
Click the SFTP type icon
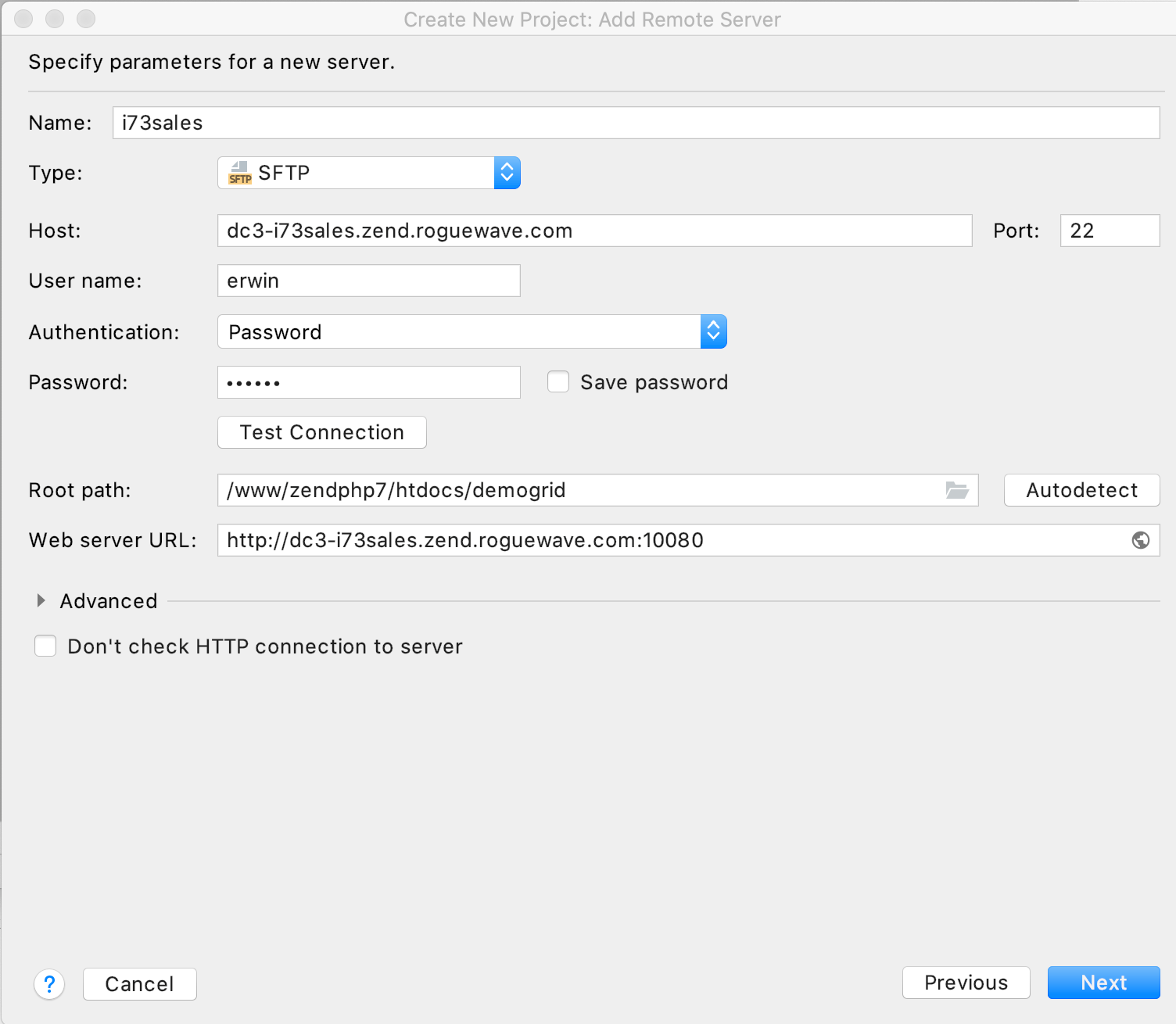[239, 173]
